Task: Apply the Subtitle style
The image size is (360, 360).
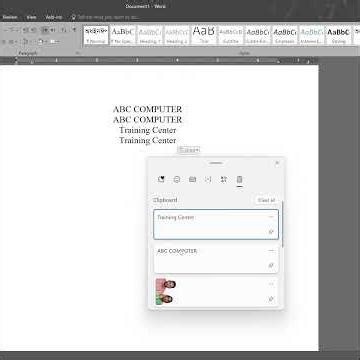Action: point(231,35)
